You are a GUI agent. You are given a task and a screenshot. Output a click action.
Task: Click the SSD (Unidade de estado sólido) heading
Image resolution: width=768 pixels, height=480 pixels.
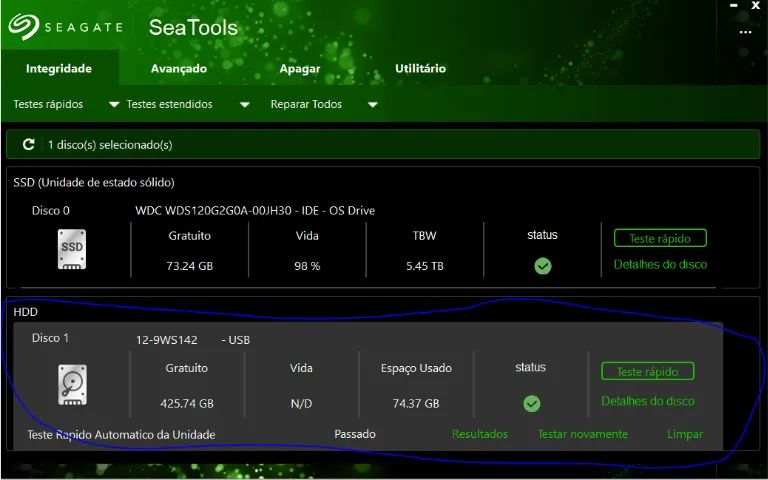(94, 183)
